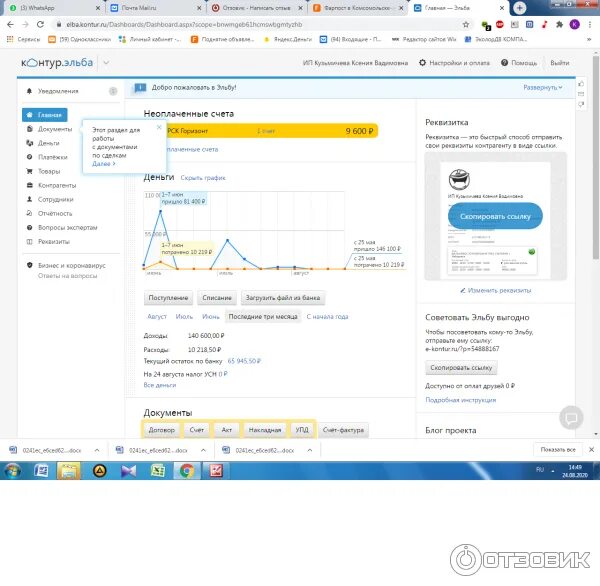600x586 pixels.
Task: Open the Windows Start button
Action: tap(12, 471)
